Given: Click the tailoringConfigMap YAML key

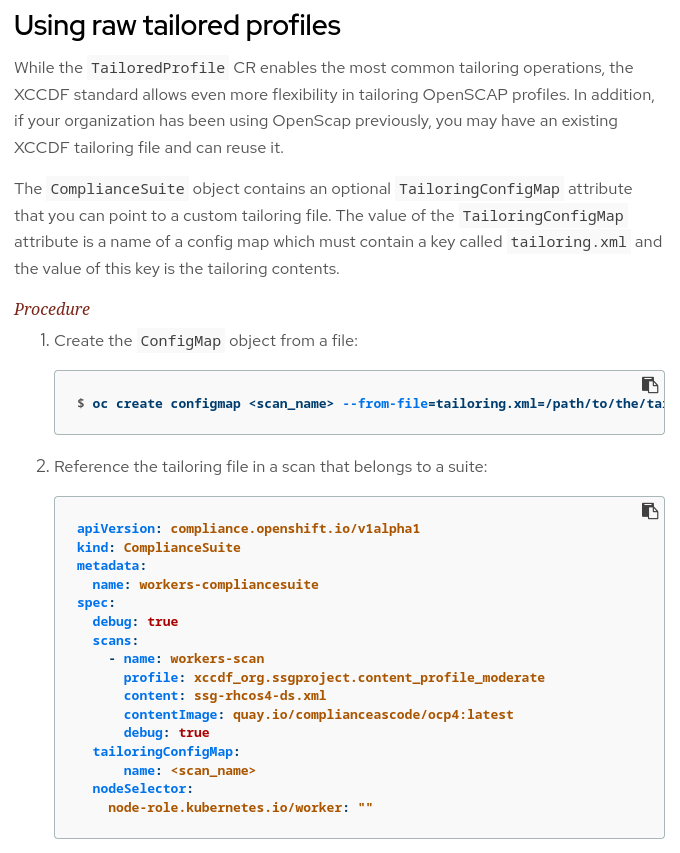Looking at the screenshot, I should (x=164, y=751).
